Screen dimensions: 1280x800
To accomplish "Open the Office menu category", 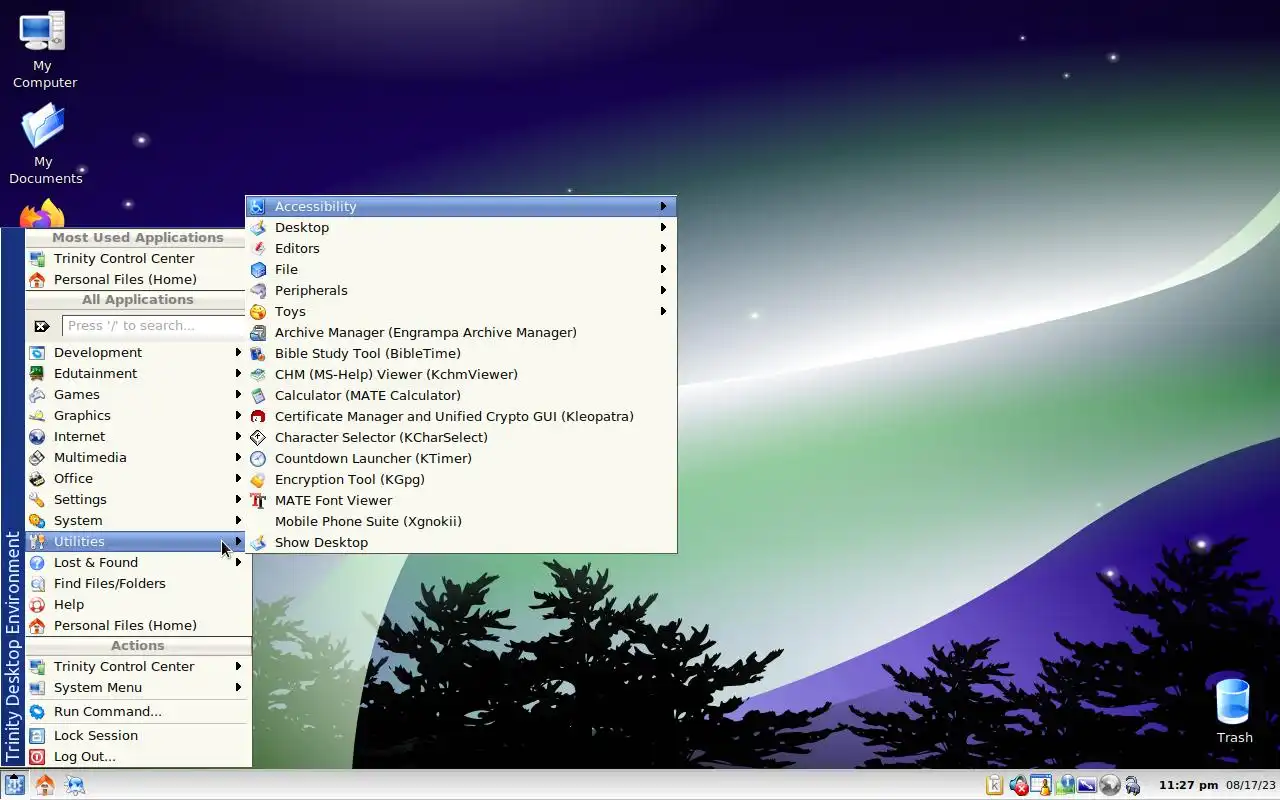I will [136, 478].
